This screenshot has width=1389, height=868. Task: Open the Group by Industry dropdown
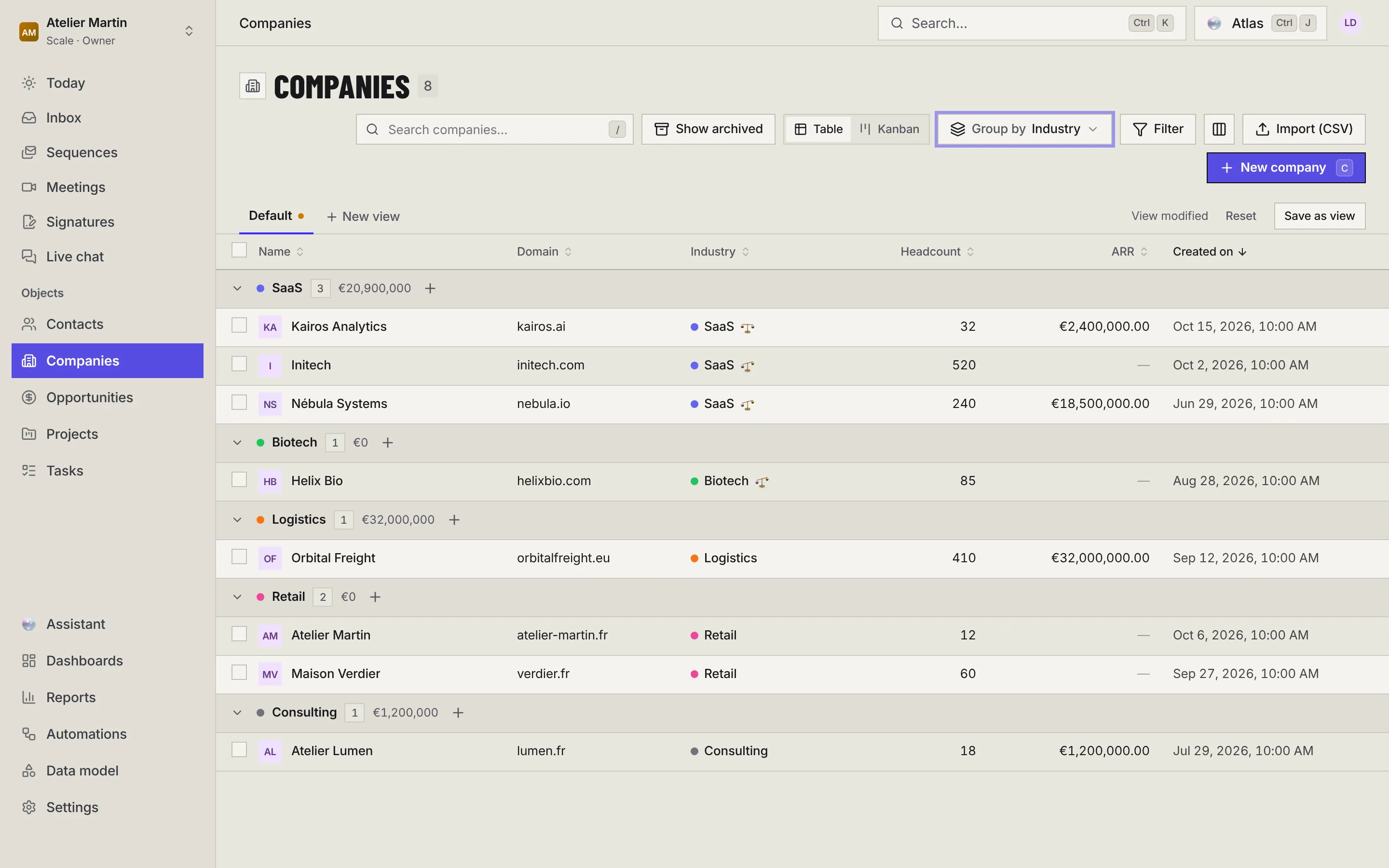point(1024,129)
